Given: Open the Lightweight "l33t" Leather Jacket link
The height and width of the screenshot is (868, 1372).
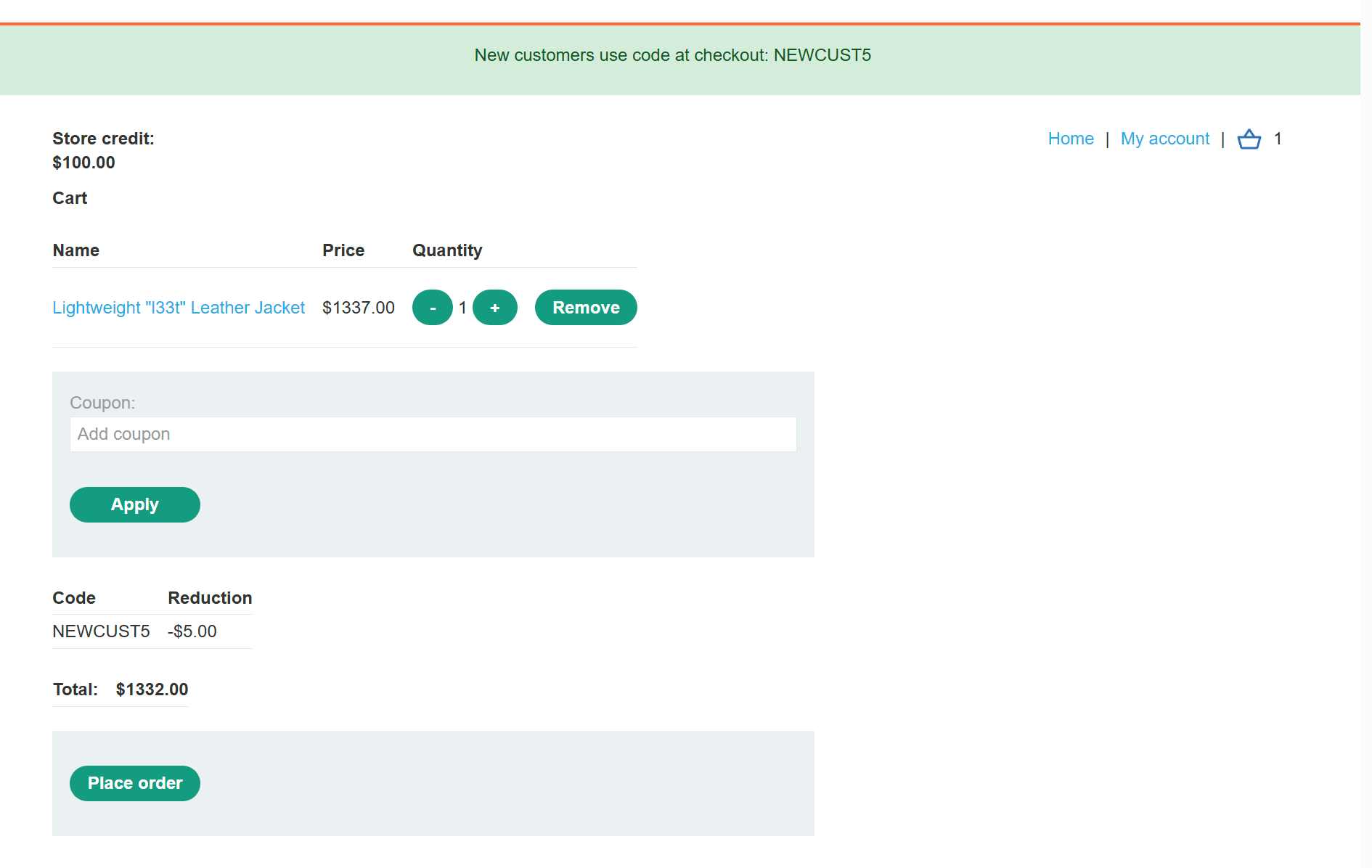Looking at the screenshot, I should pos(179,308).
